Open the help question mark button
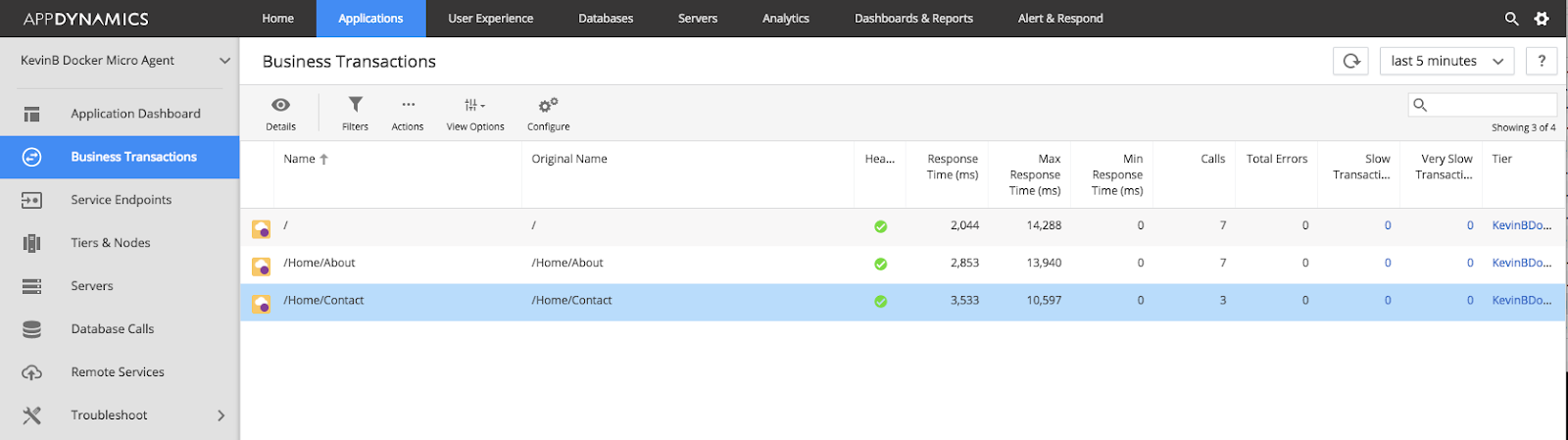 (1542, 61)
